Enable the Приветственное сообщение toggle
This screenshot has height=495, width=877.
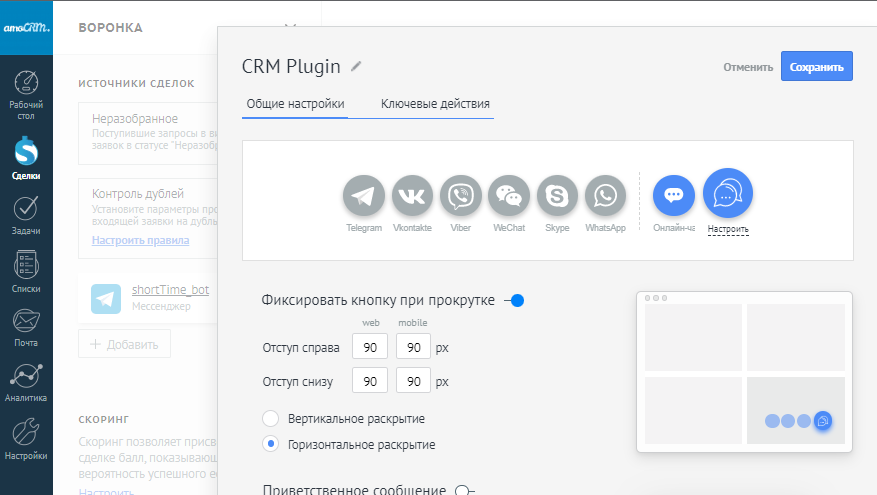pos(464,490)
